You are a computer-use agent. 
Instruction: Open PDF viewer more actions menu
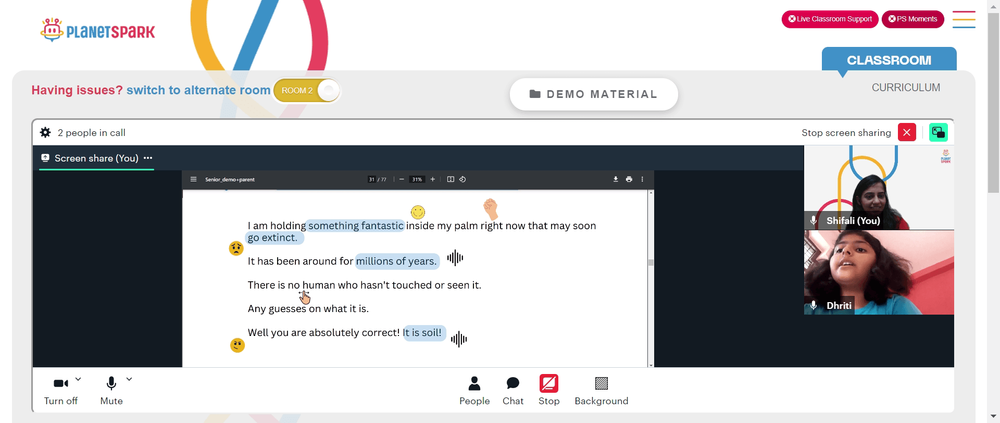[x=642, y=179]
